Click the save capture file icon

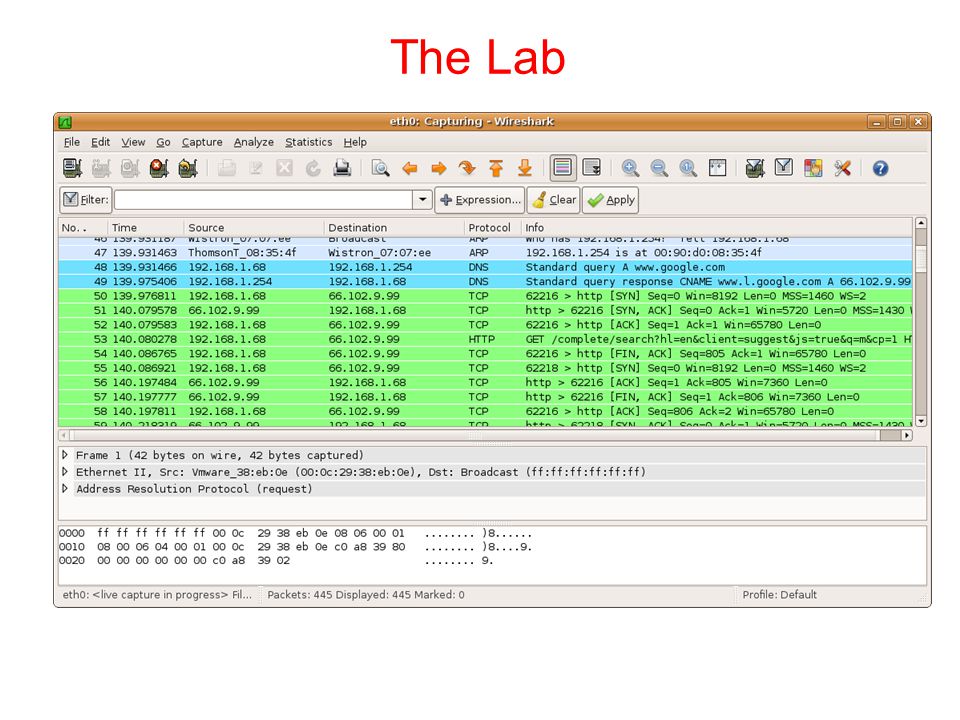255,168
